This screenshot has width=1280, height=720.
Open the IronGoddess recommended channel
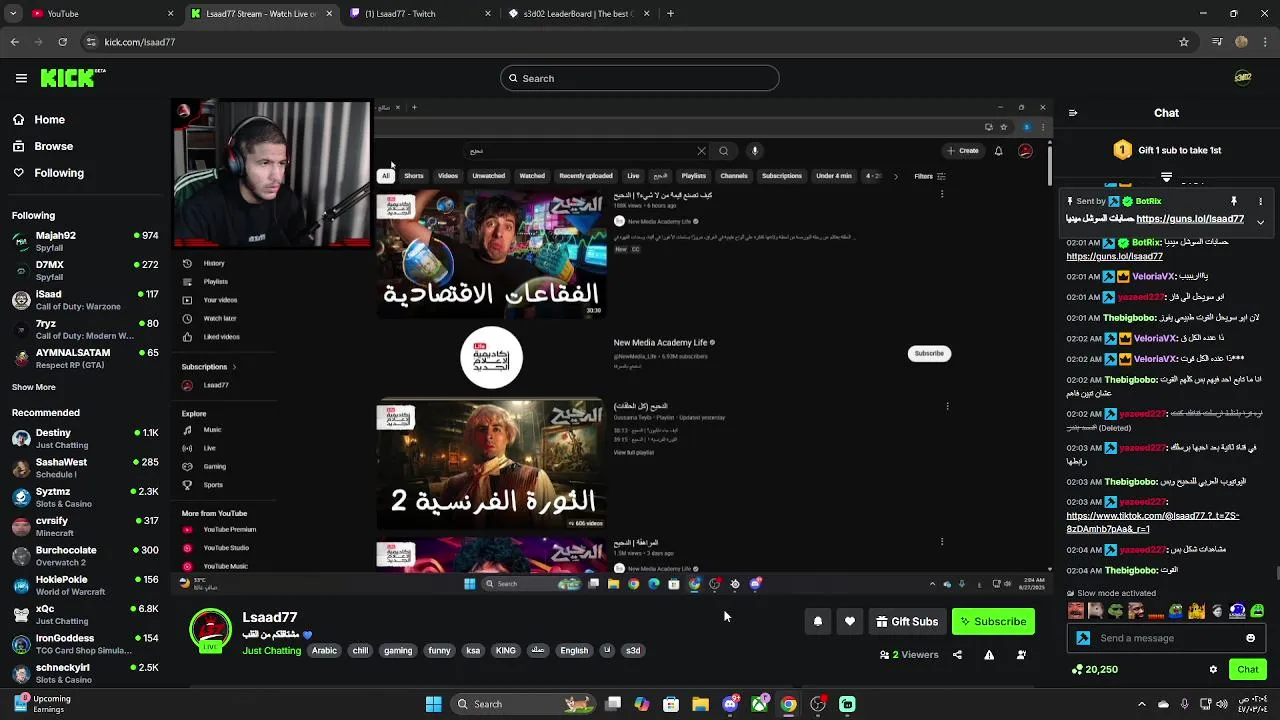point(85,643)
